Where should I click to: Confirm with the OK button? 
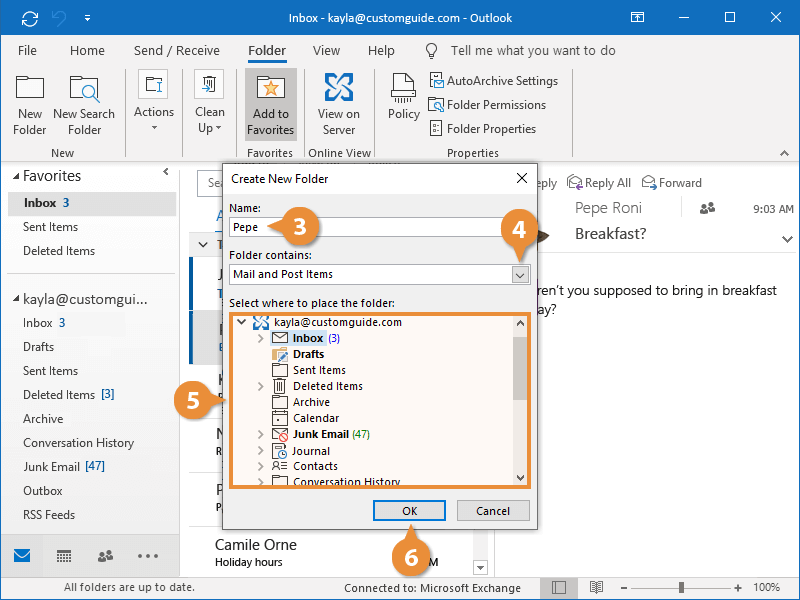click(409, 511)
